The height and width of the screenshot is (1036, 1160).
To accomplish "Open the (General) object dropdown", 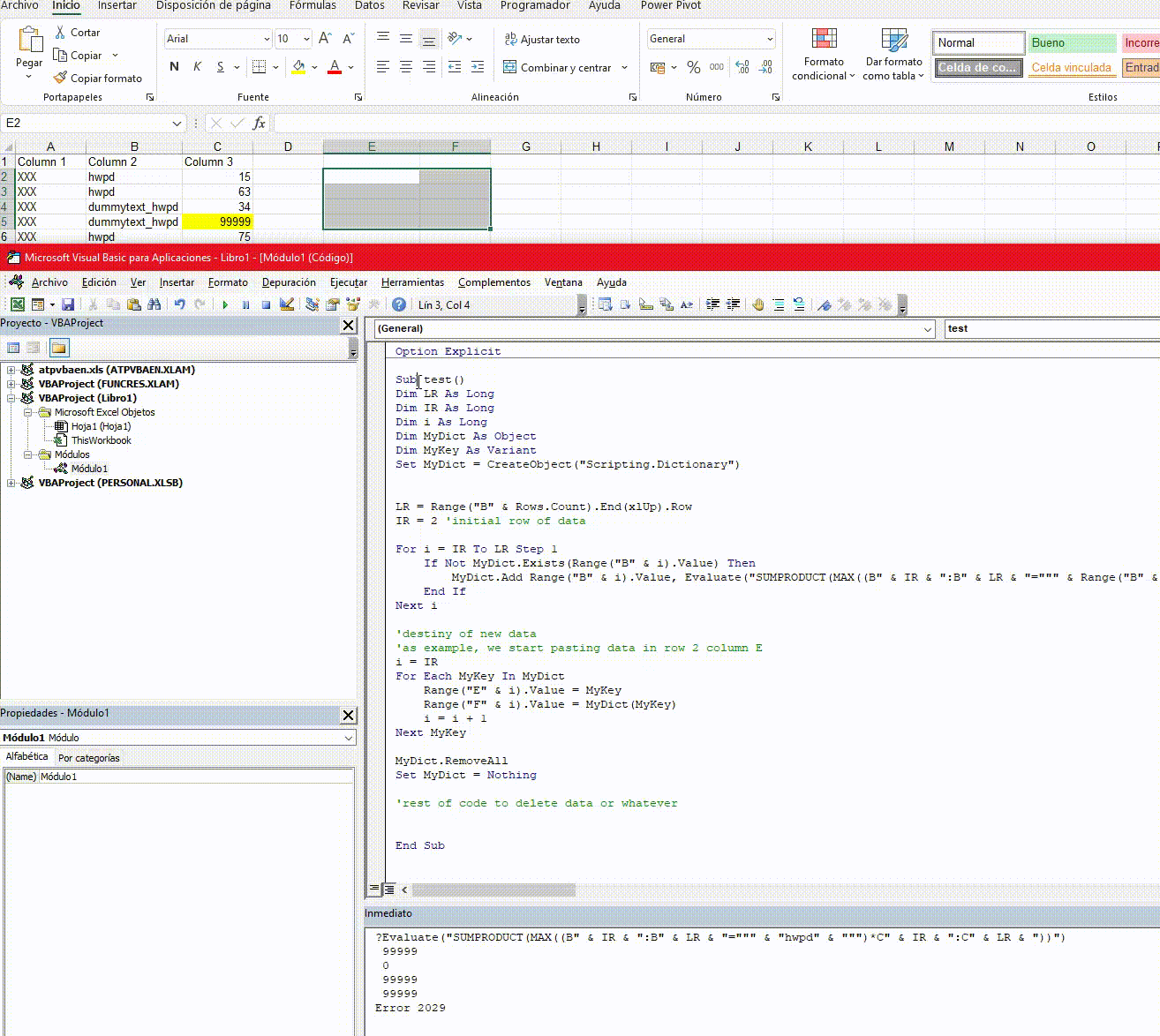I will (x=927, y=329).
